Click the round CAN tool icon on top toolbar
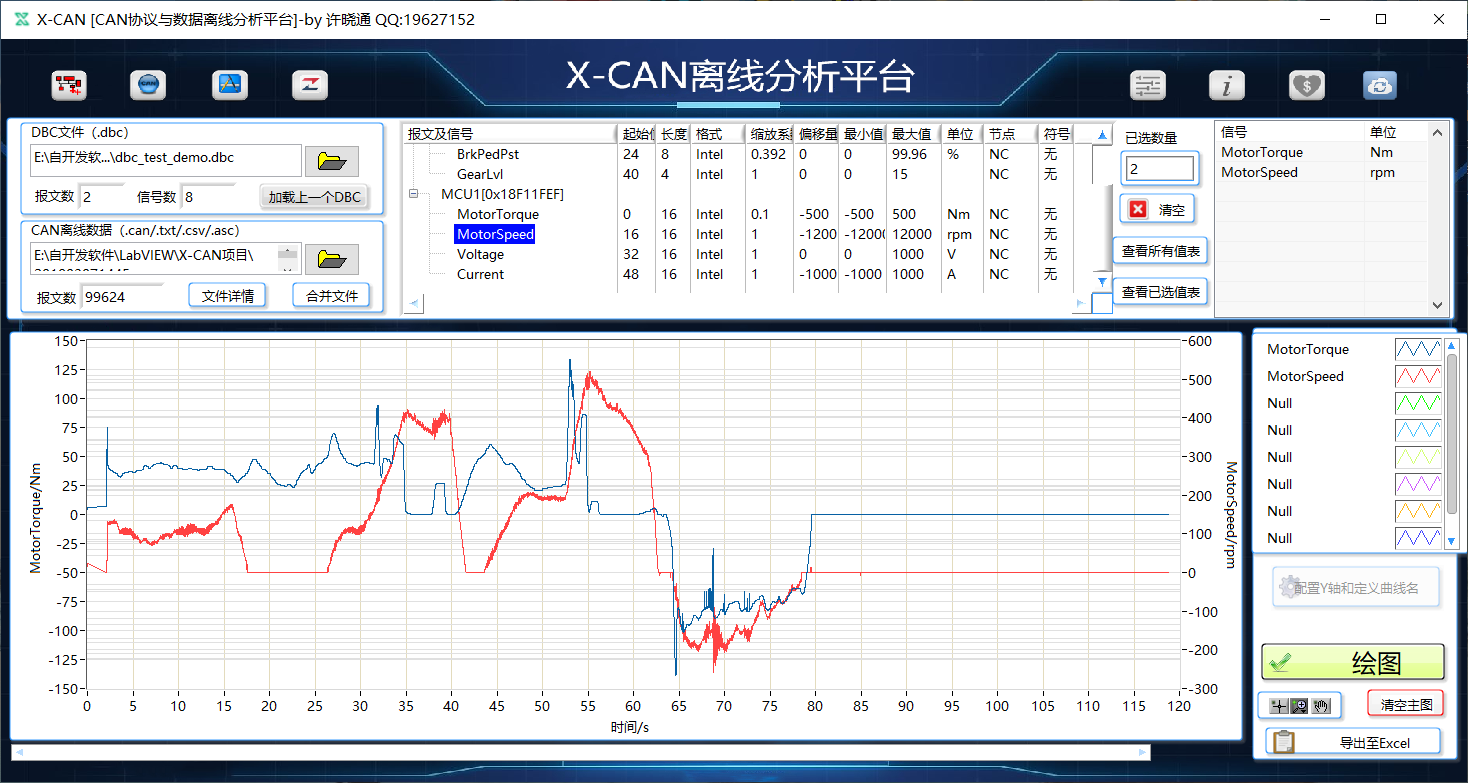This screenshot has height=783, width=1468. pos(148,85)
